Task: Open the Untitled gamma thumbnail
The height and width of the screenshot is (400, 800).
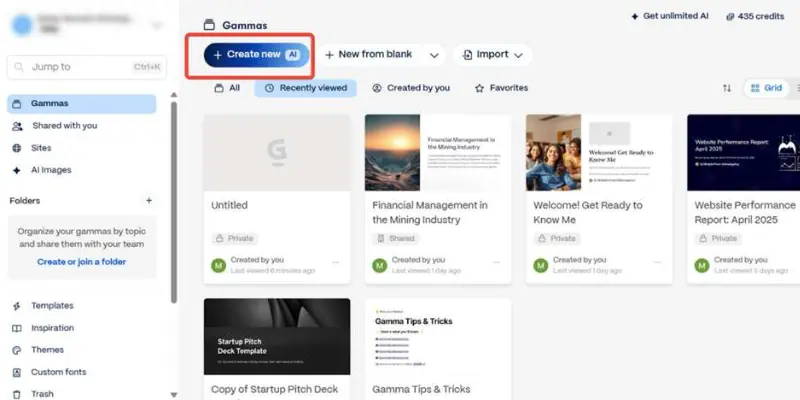Action: [277, 153]
